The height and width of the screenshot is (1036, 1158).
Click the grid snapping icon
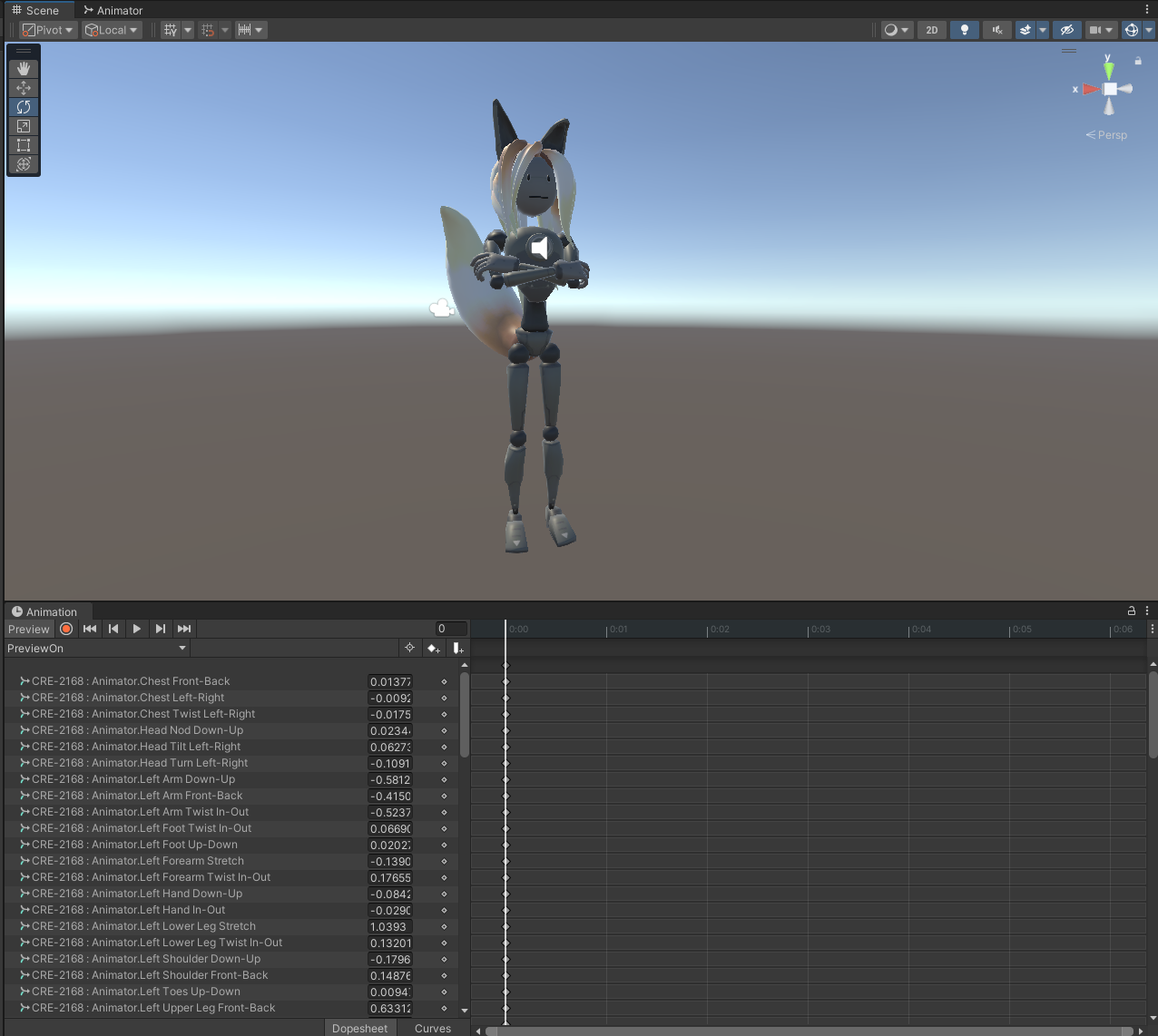click(x=208, y=30)
